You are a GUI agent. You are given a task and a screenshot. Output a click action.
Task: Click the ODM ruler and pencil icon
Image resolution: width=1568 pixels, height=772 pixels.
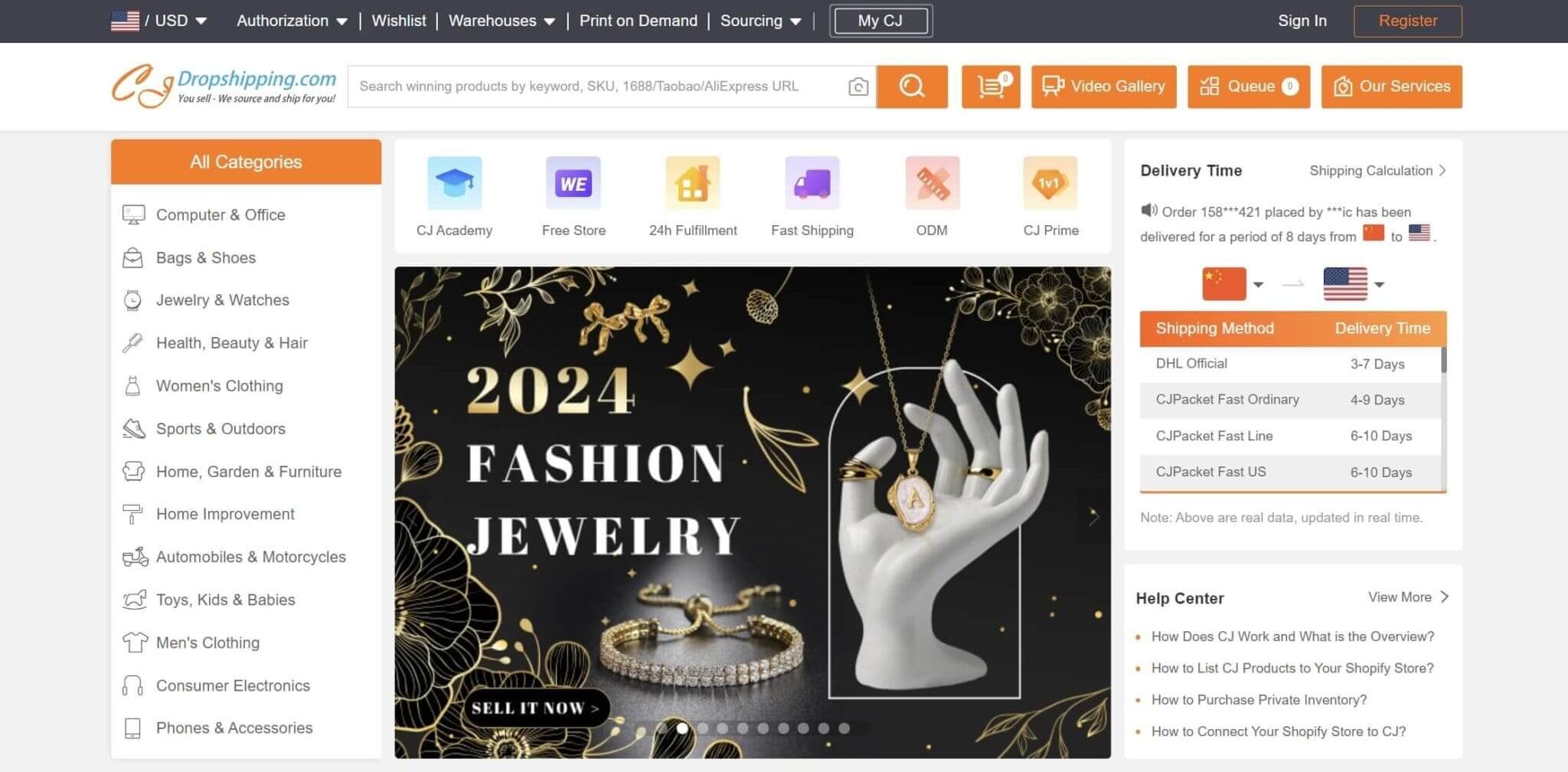tap(931, 184)
